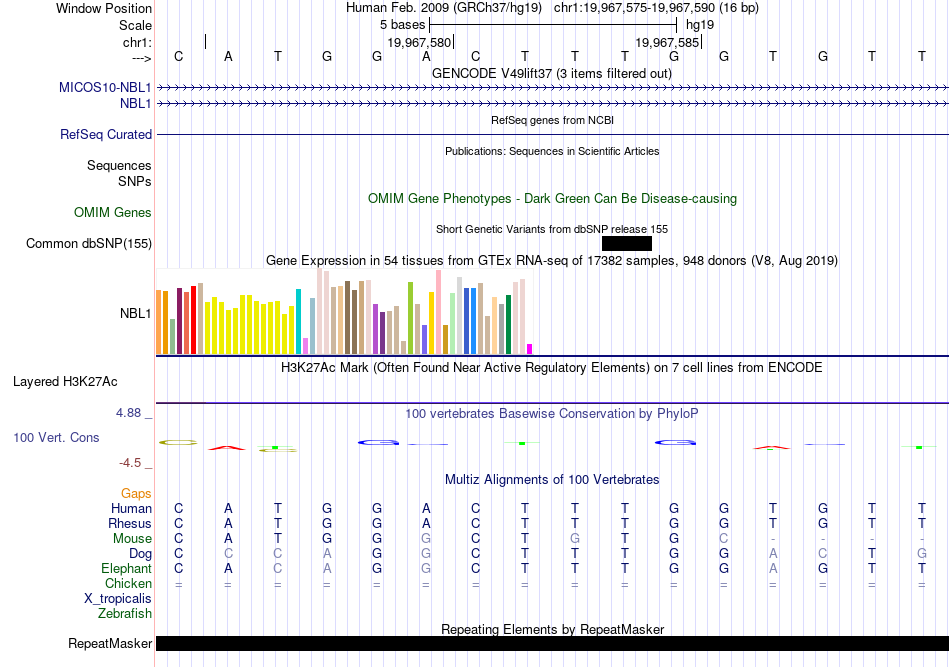Viewport: 950px width, 667px height.
Task: Click the Scale label in ruler
Action: 135,25
